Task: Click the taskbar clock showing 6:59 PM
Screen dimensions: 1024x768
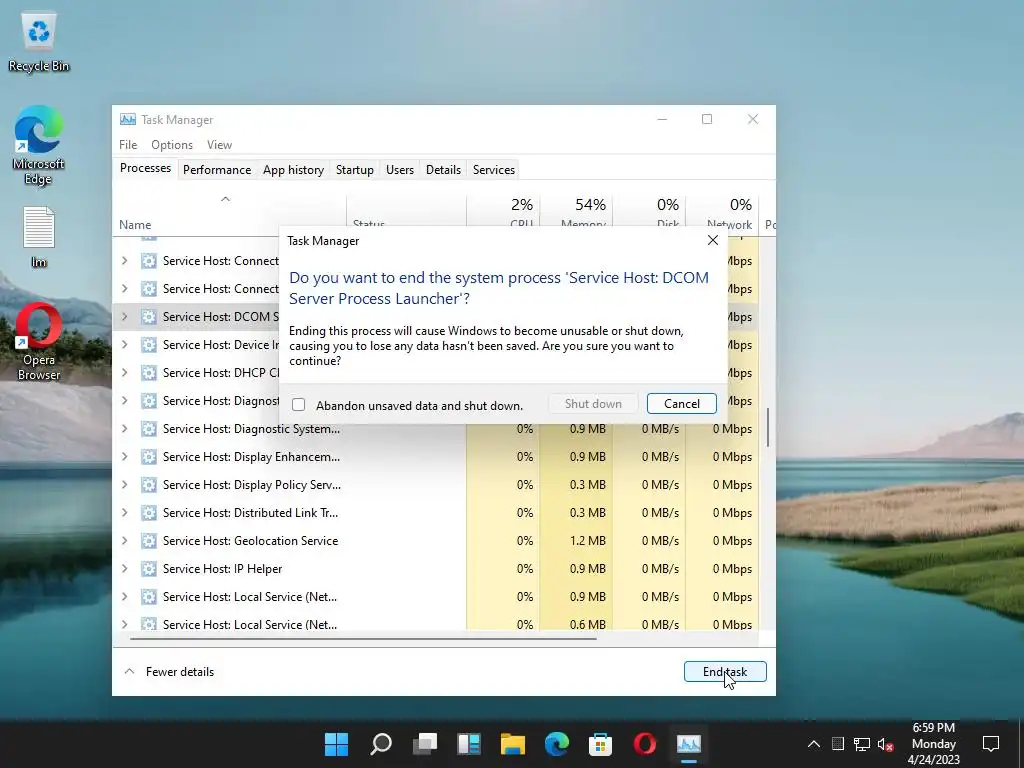Action: point(934,744)
